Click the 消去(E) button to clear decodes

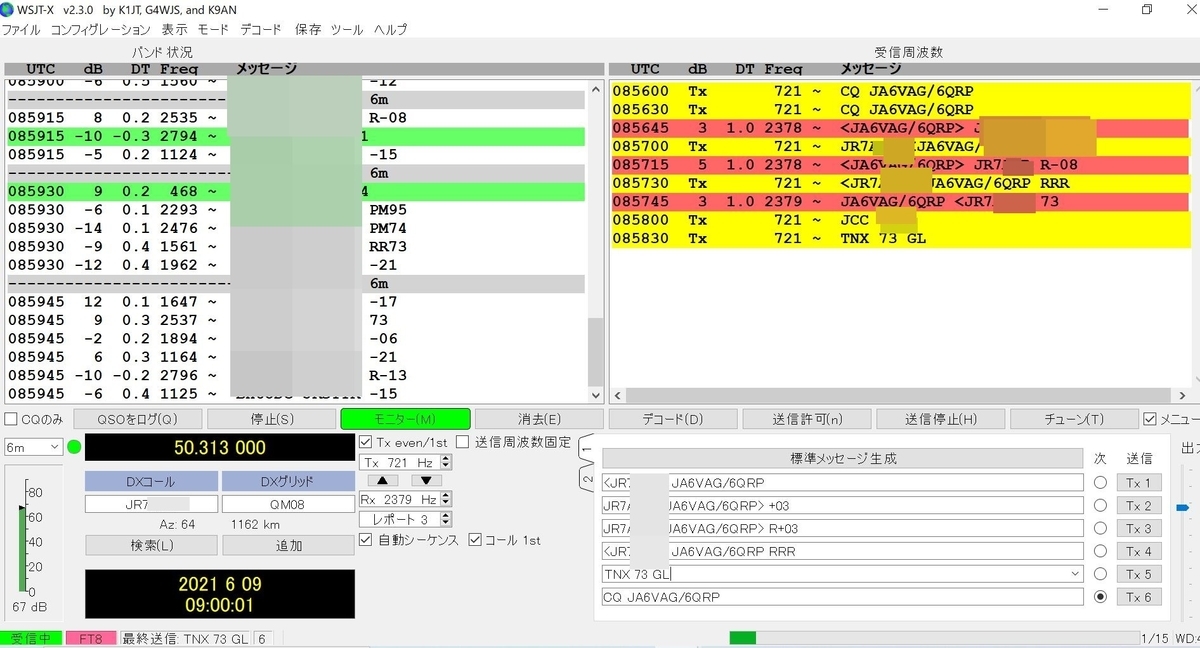click(541, 418)
